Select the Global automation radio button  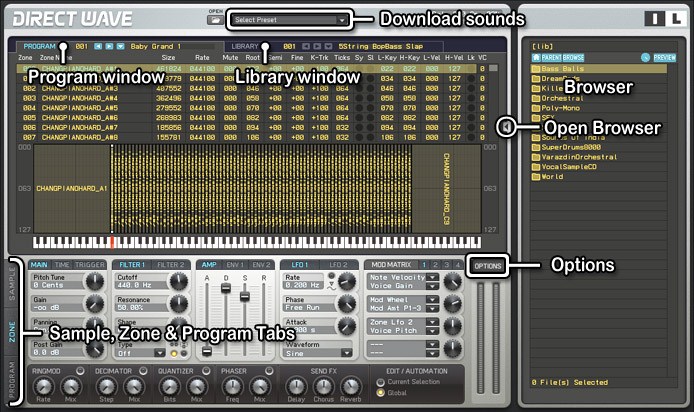coord(380,392)
